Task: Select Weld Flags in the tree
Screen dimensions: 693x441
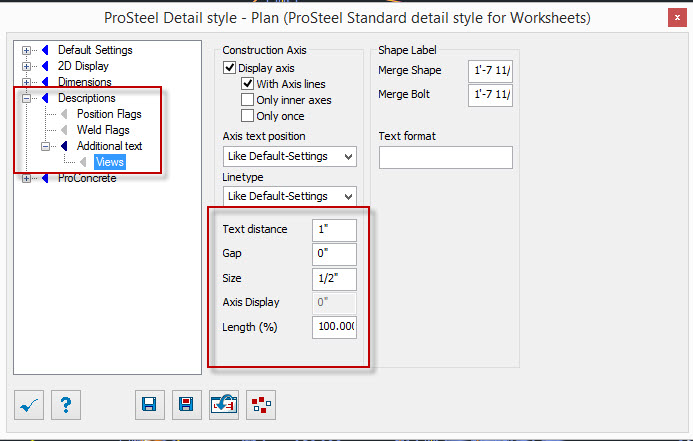Action: (103, 130)
